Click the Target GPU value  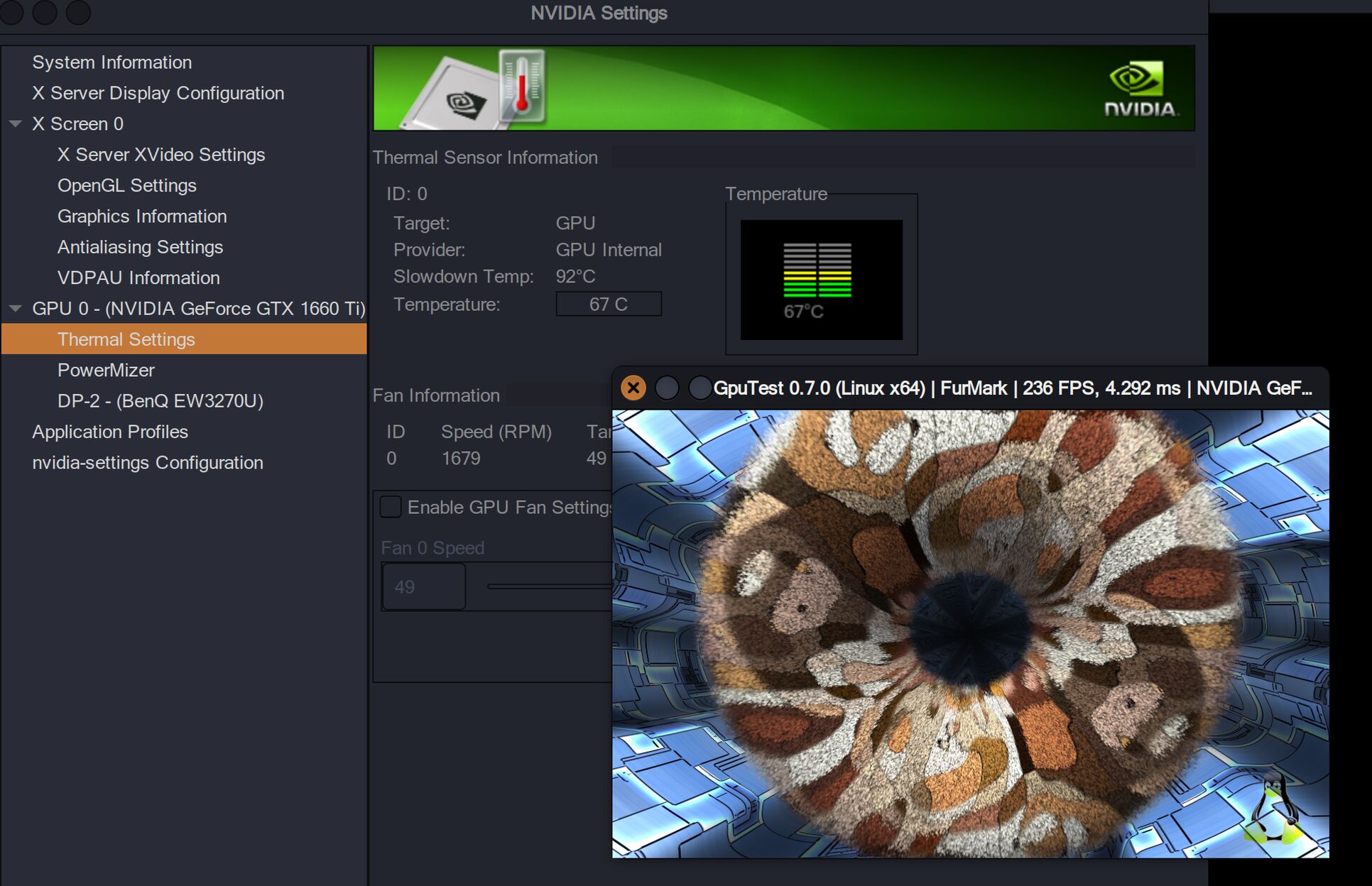575,223
